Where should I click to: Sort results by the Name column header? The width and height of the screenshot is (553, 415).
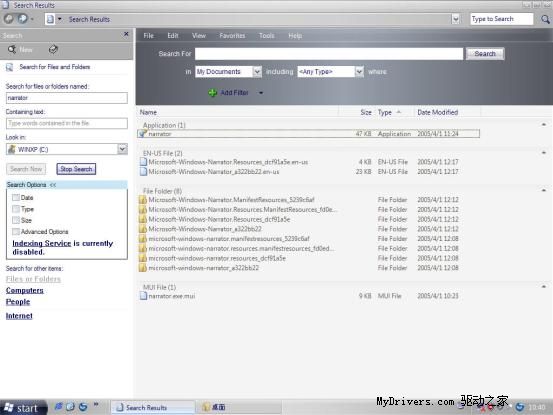(148, 112)
